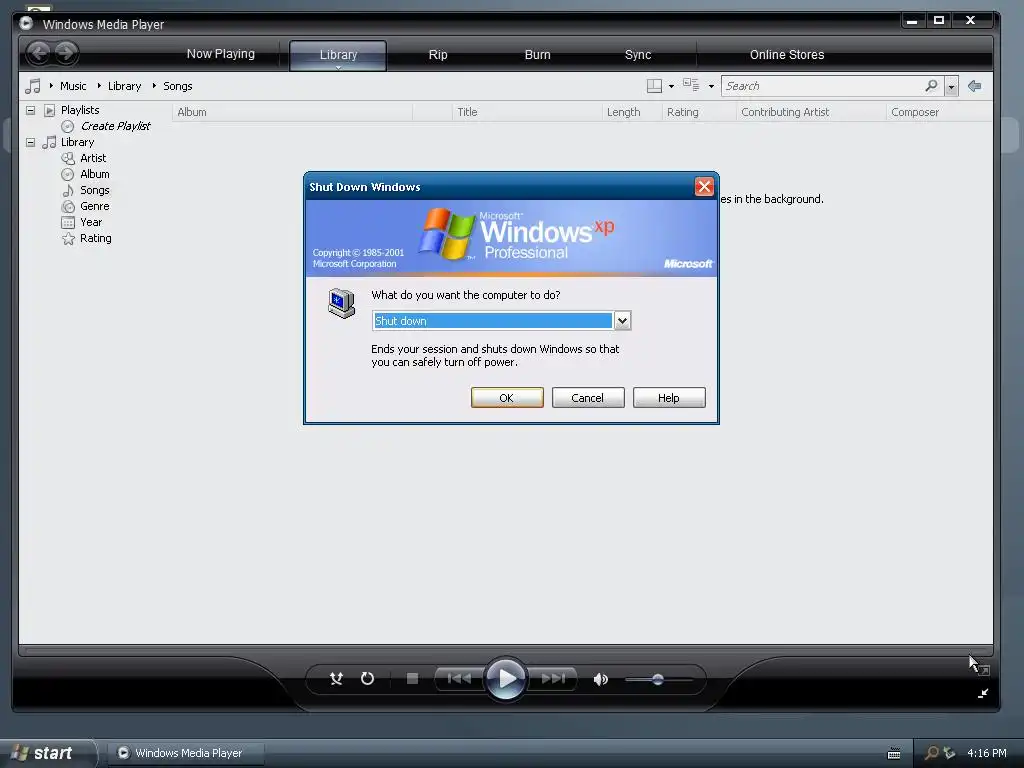Click the music note category icon in breadcrumb
The height and width of the screenshot is (768, 1024).
point(33,86)
